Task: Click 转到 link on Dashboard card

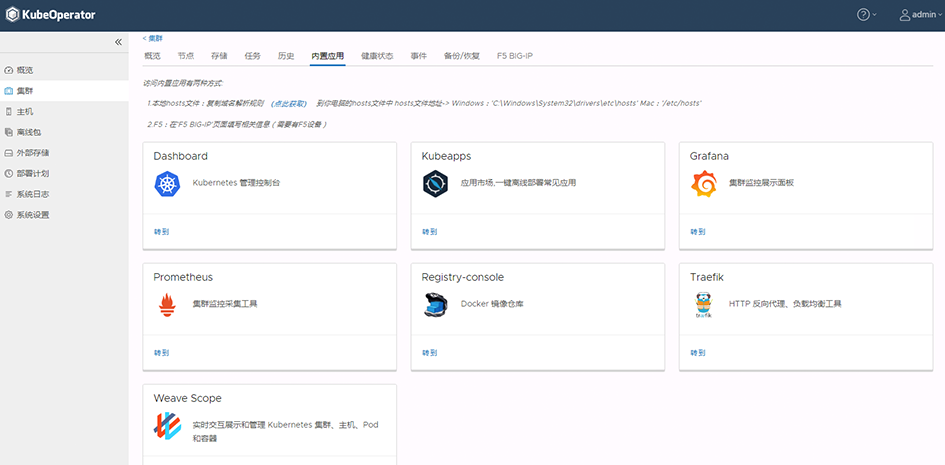Action: (161, 231)
